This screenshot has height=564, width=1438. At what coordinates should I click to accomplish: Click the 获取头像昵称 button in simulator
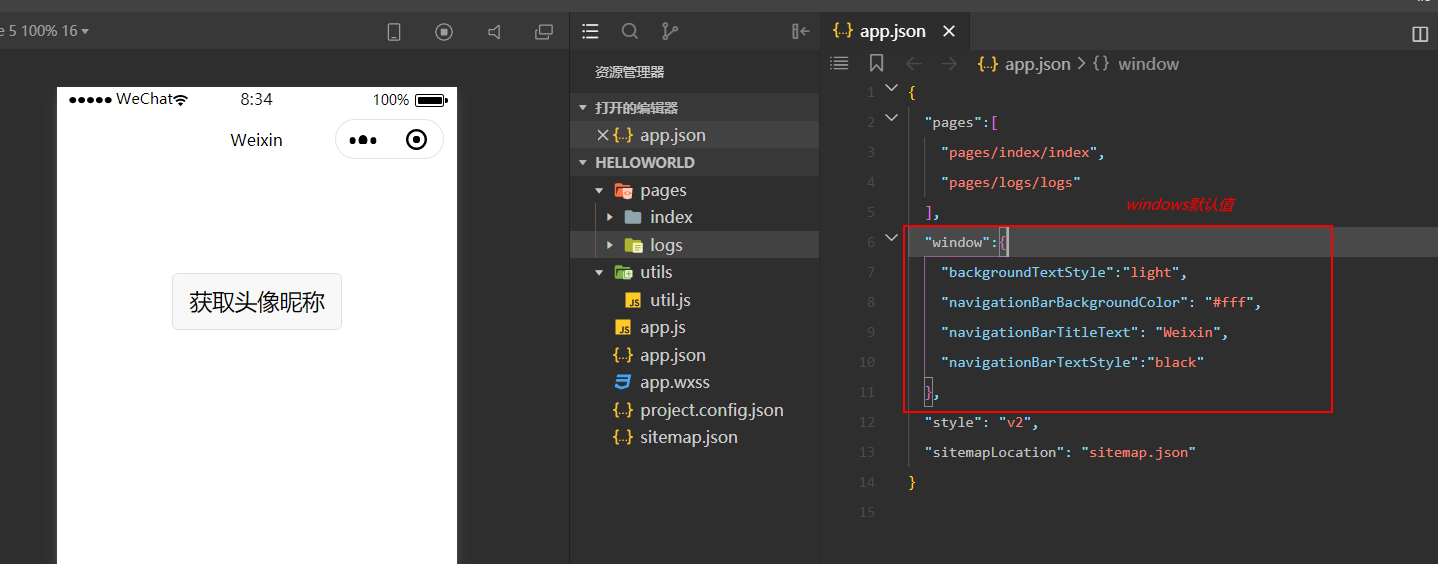(257, 301)
